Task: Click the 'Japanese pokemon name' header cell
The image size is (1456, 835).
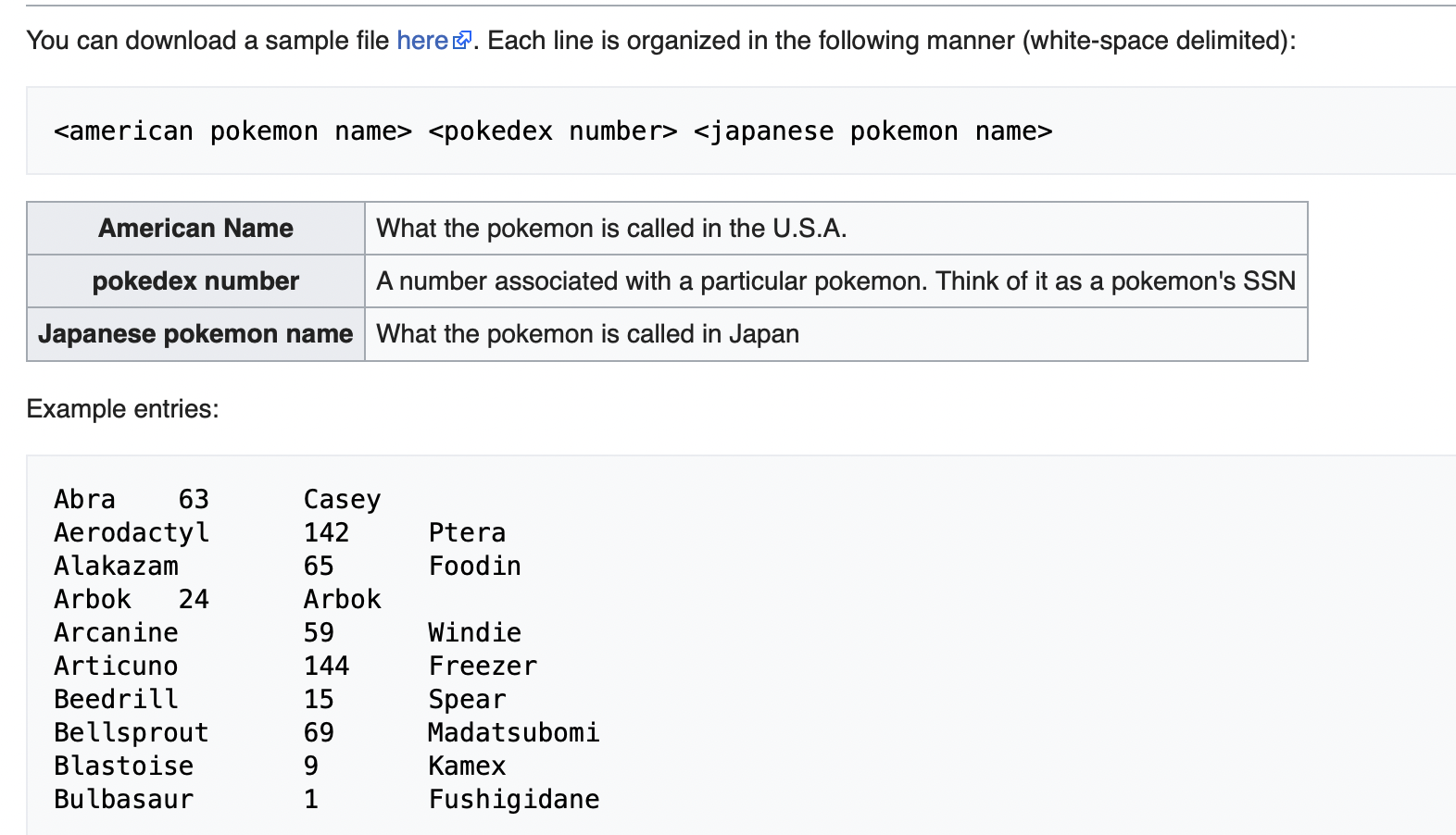Action: click(195, 334)
